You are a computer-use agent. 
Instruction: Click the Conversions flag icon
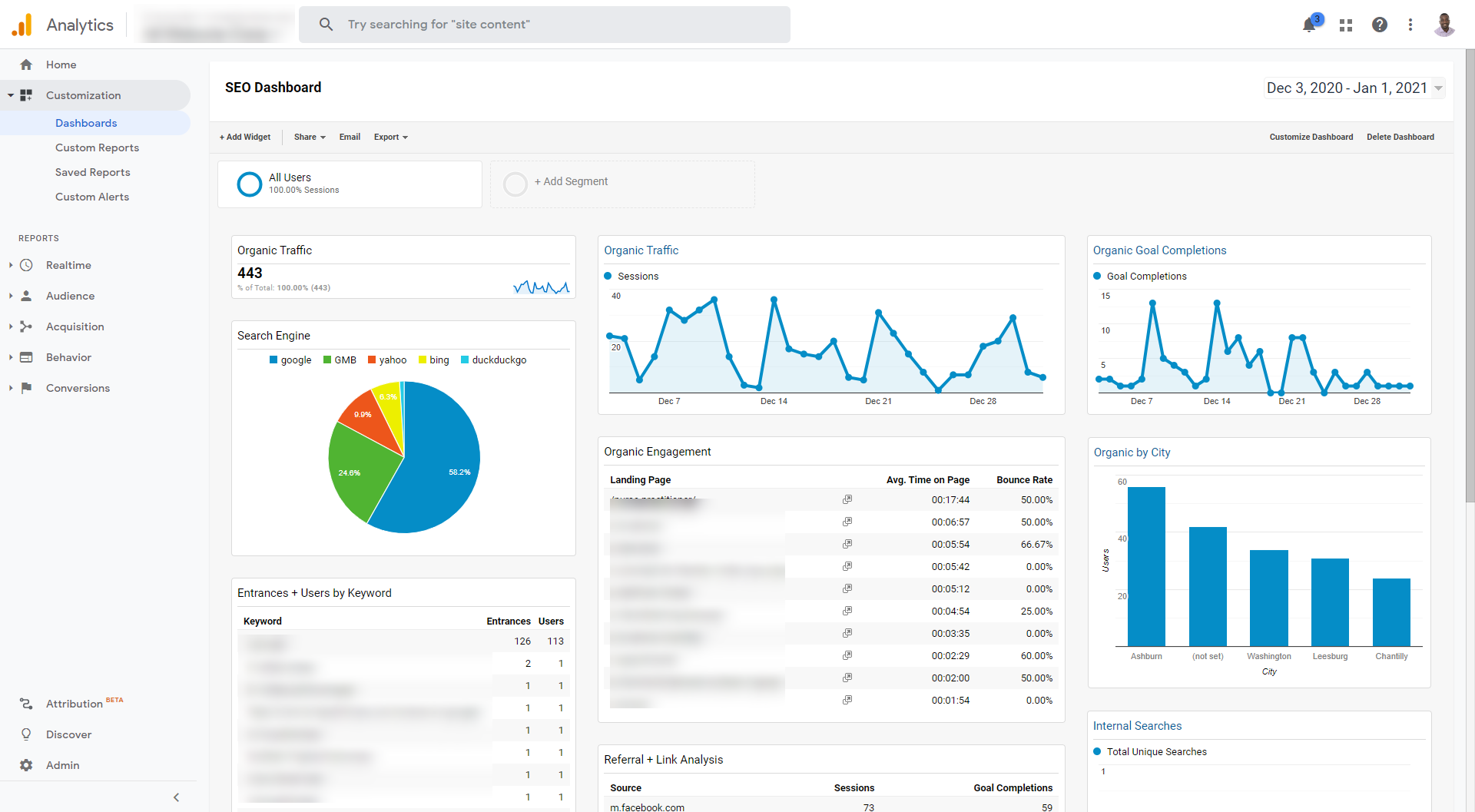pos(26,388)
